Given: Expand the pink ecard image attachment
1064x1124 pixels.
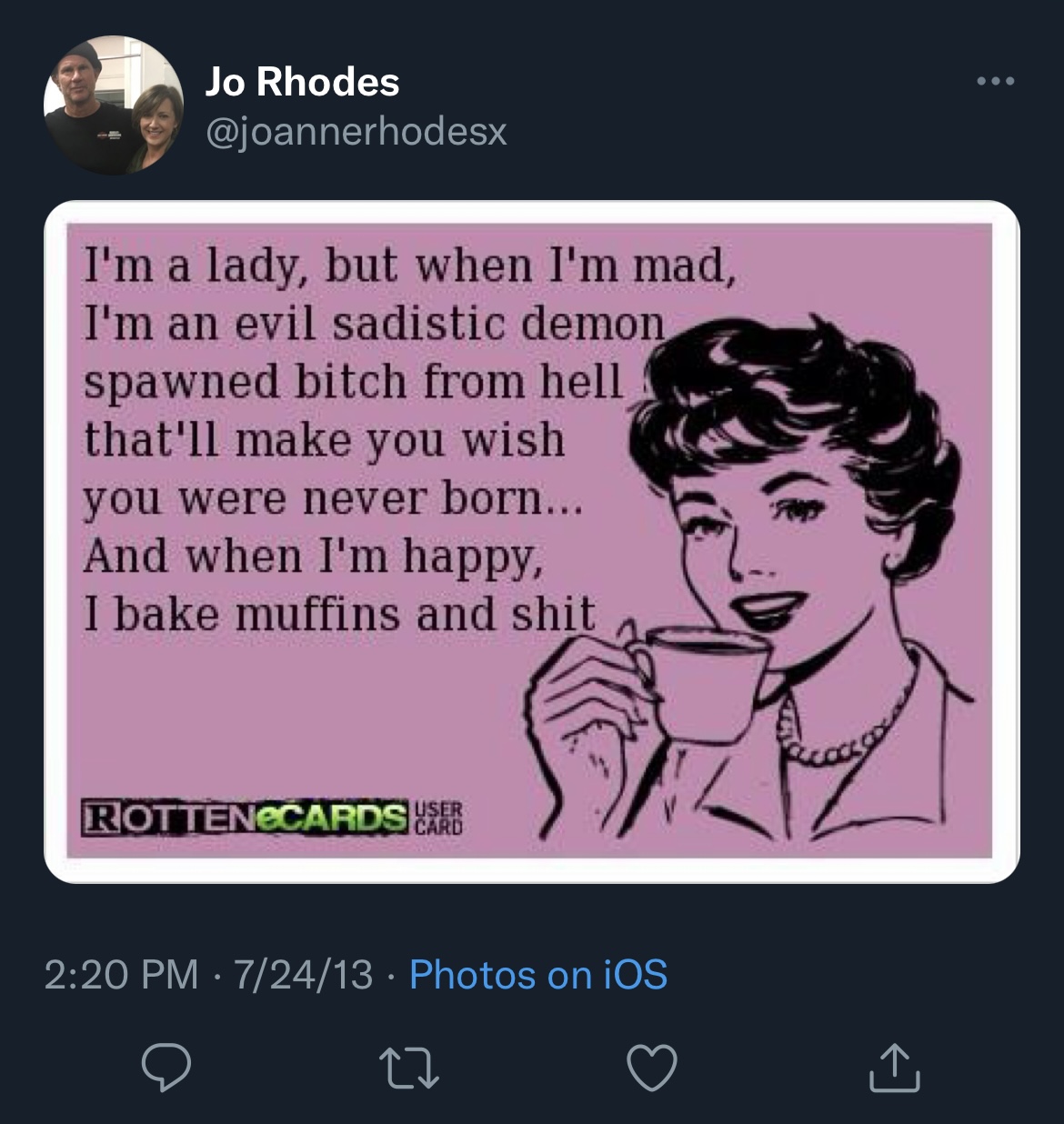Looking at the screenshot, I should 532,542.
